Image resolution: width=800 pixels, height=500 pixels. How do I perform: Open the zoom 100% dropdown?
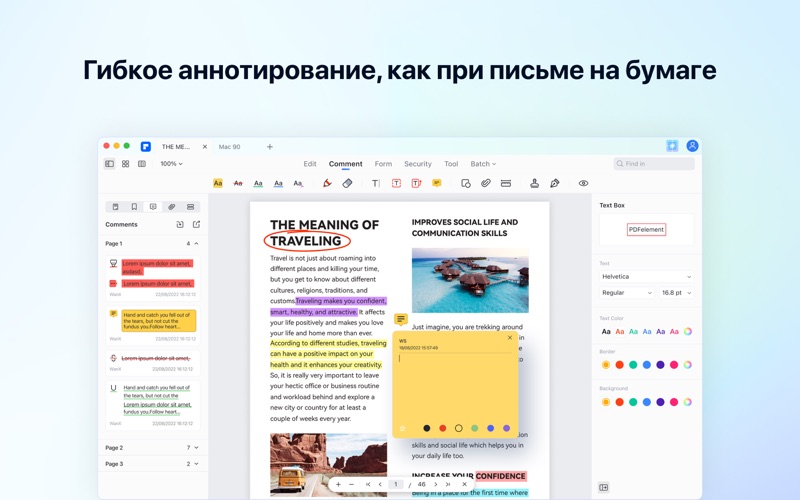point(171,164)
